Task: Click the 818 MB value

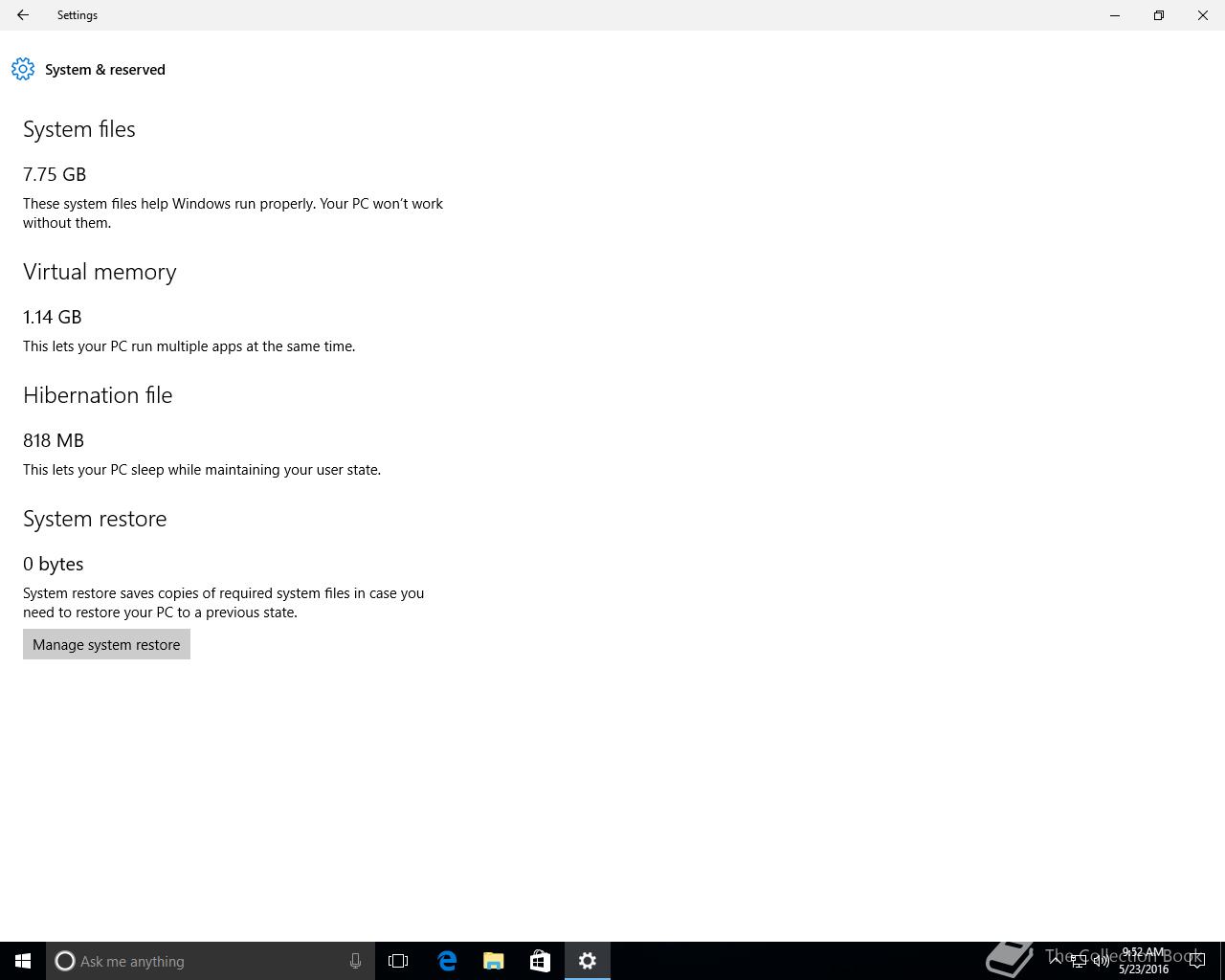Action: click(x=54, y=440)
